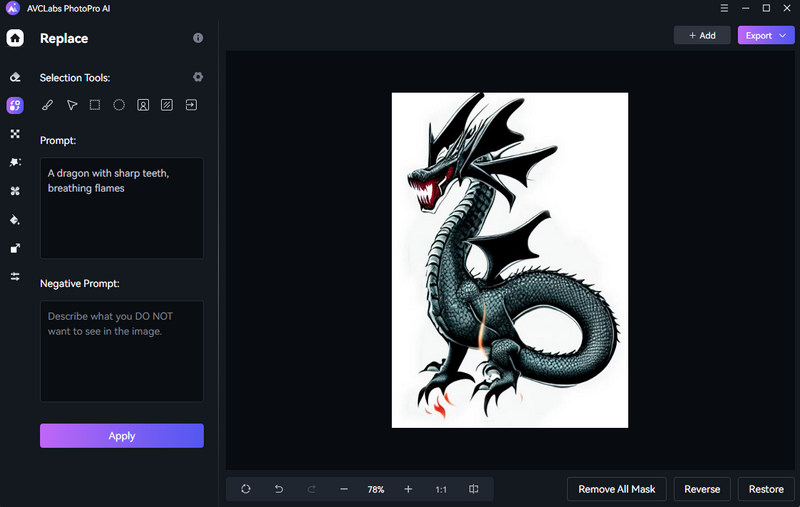Click in the Negative Prompt text field
This screenshot has width=800, height=507.
click(x=122, y=351)
